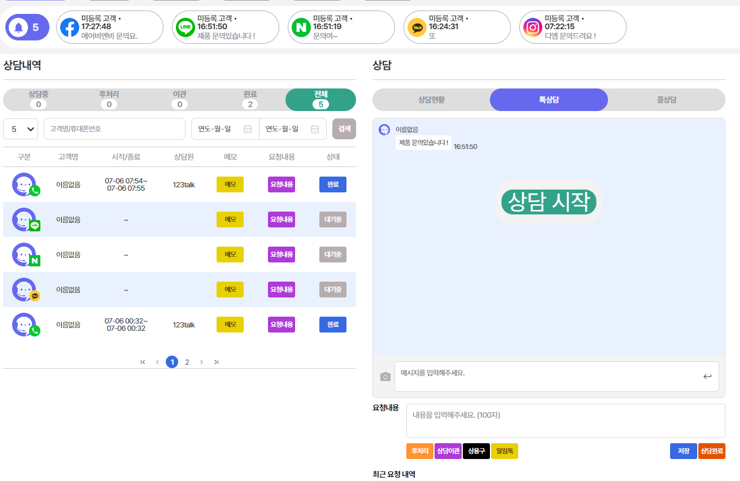740x481 pixels.
Task: Click the send arrow in the message box
Action: [x=707, y=376]
